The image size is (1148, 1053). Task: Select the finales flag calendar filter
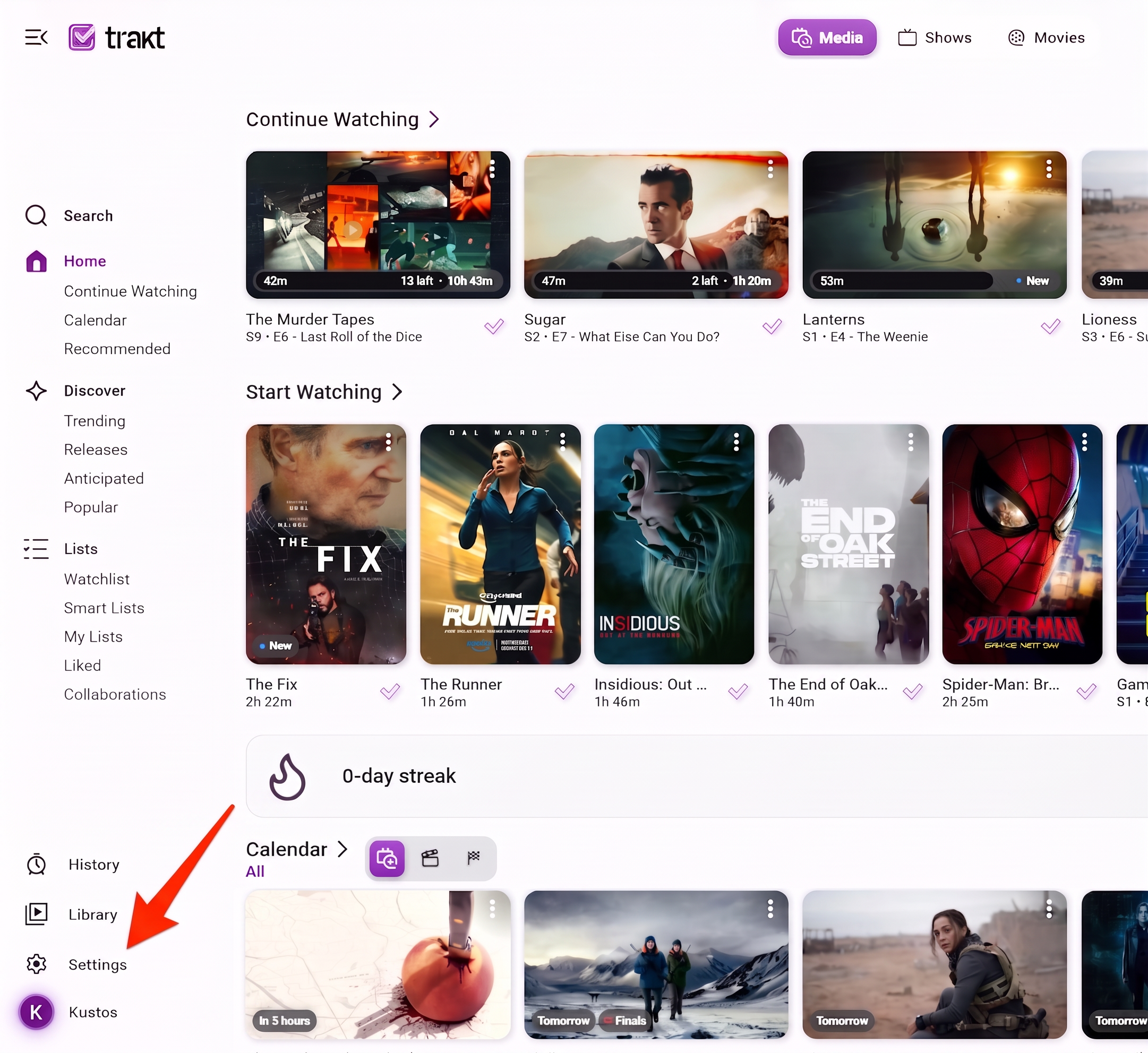(474, 858)
